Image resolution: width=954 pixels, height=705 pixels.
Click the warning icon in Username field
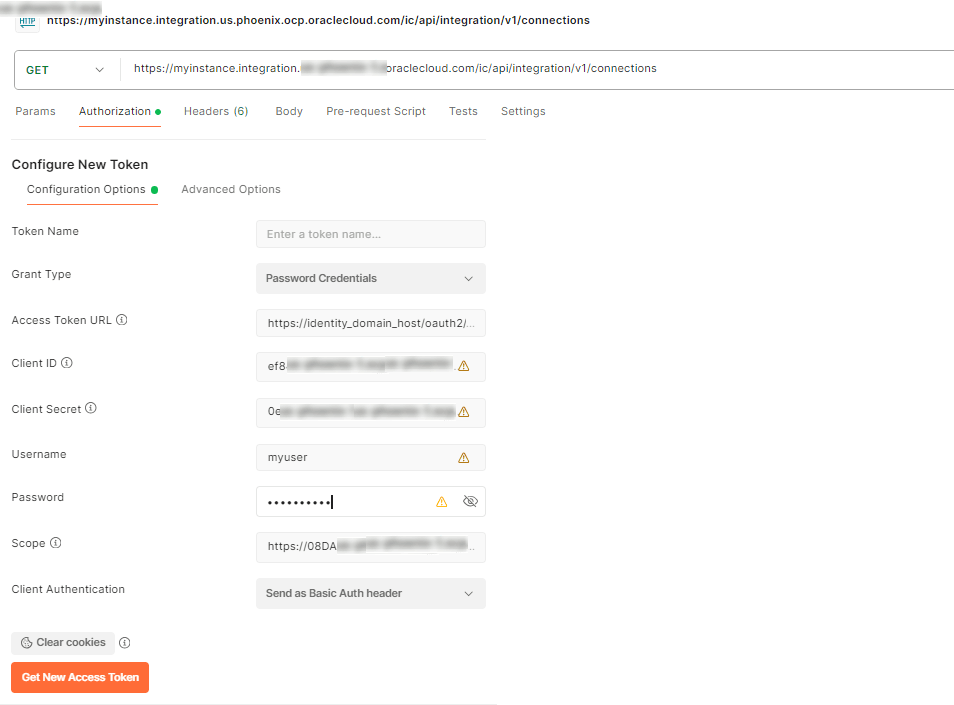pos(463,457)
